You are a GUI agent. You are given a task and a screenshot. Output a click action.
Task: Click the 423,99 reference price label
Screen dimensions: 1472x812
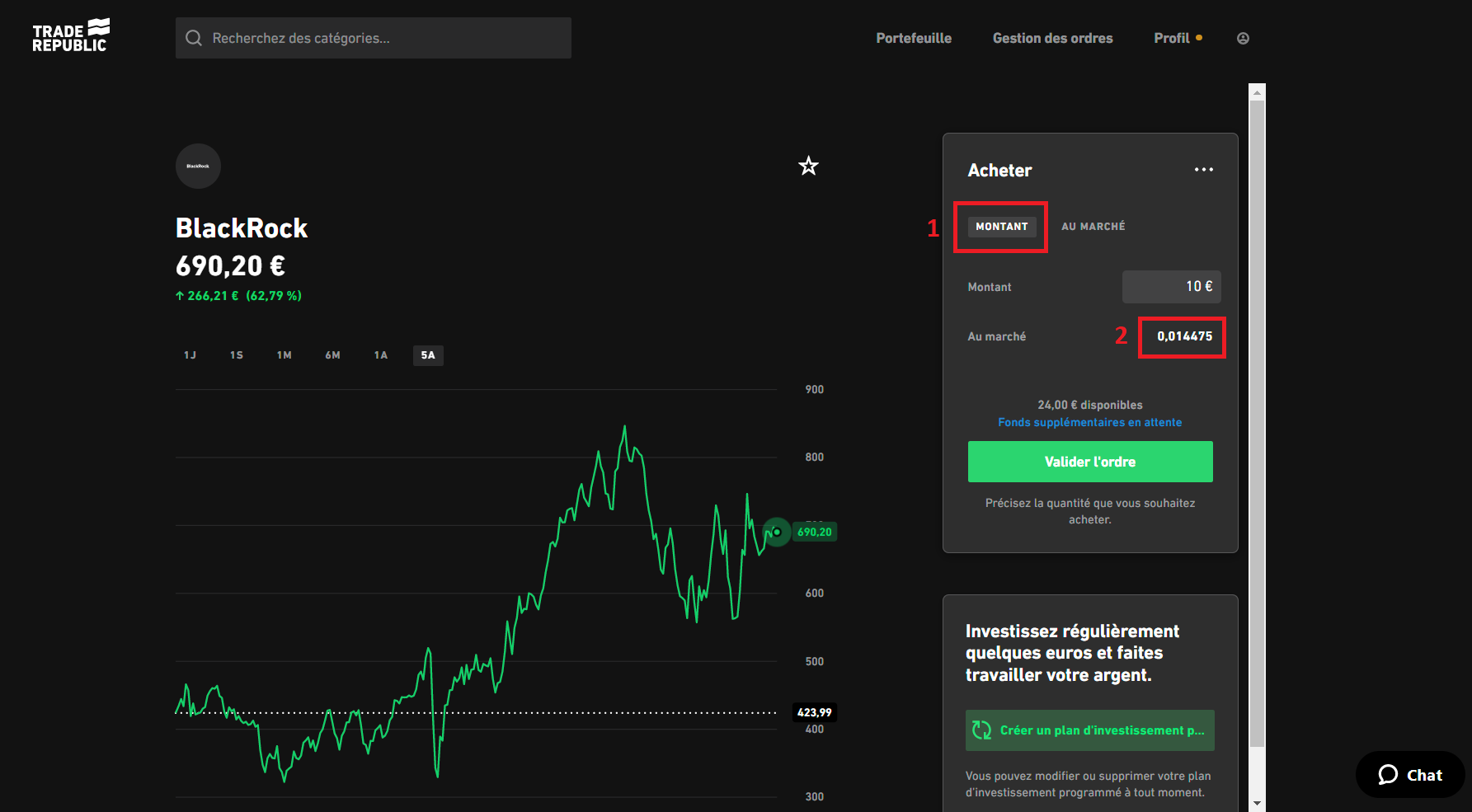click(x=814, y=712)
